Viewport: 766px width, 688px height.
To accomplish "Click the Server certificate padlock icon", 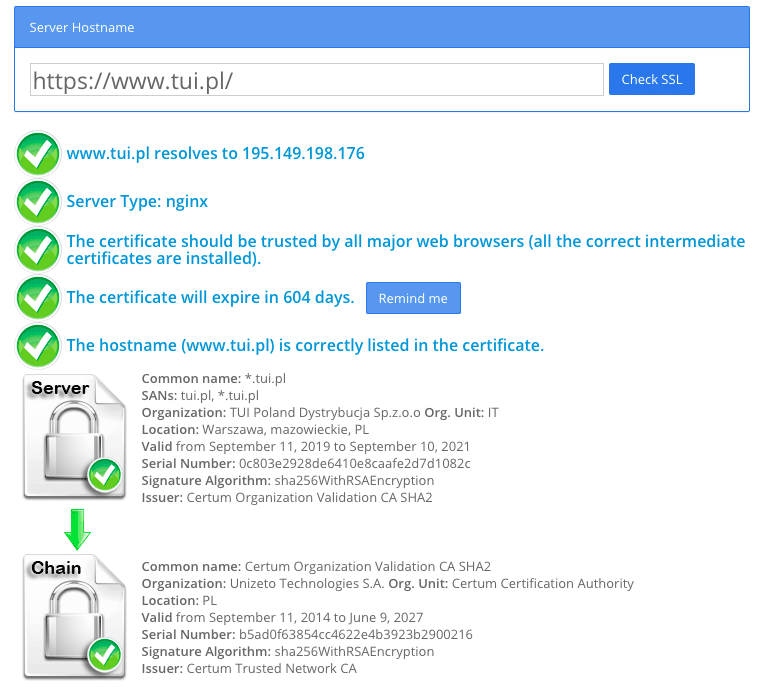I will click(x=75, y=436).
